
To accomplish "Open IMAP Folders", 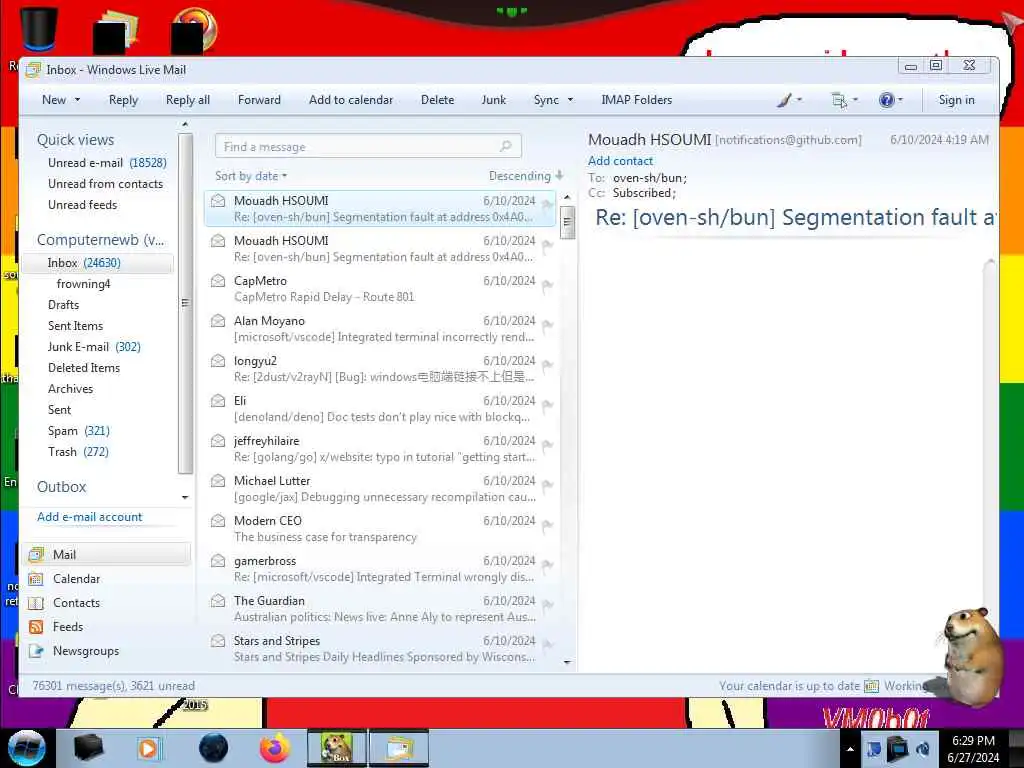I will click(637, 100).
